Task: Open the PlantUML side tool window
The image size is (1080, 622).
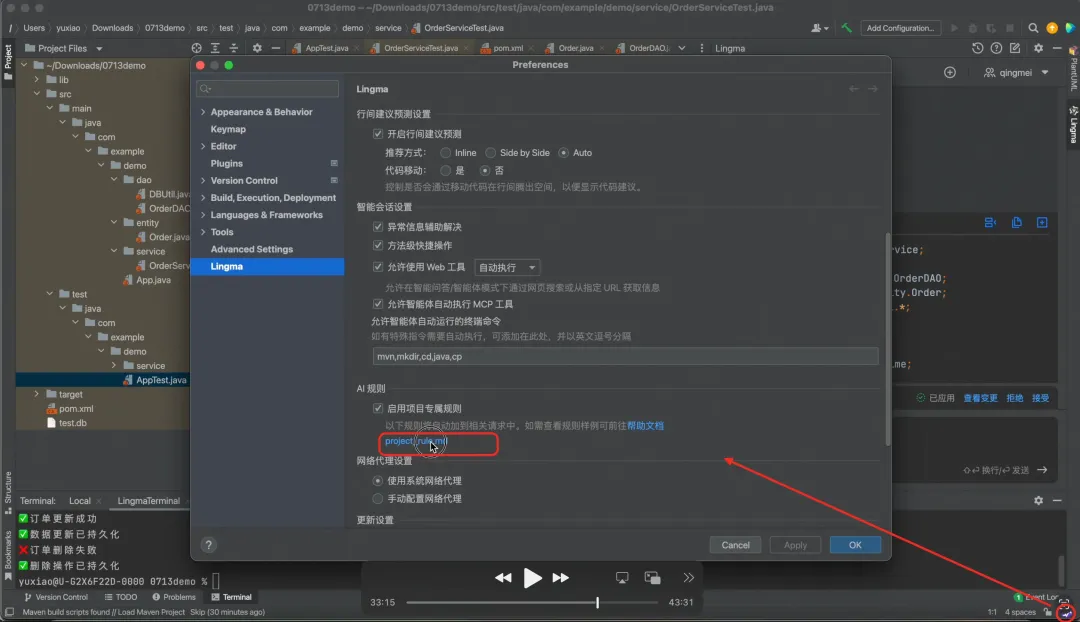Action: coord(1073,69)
